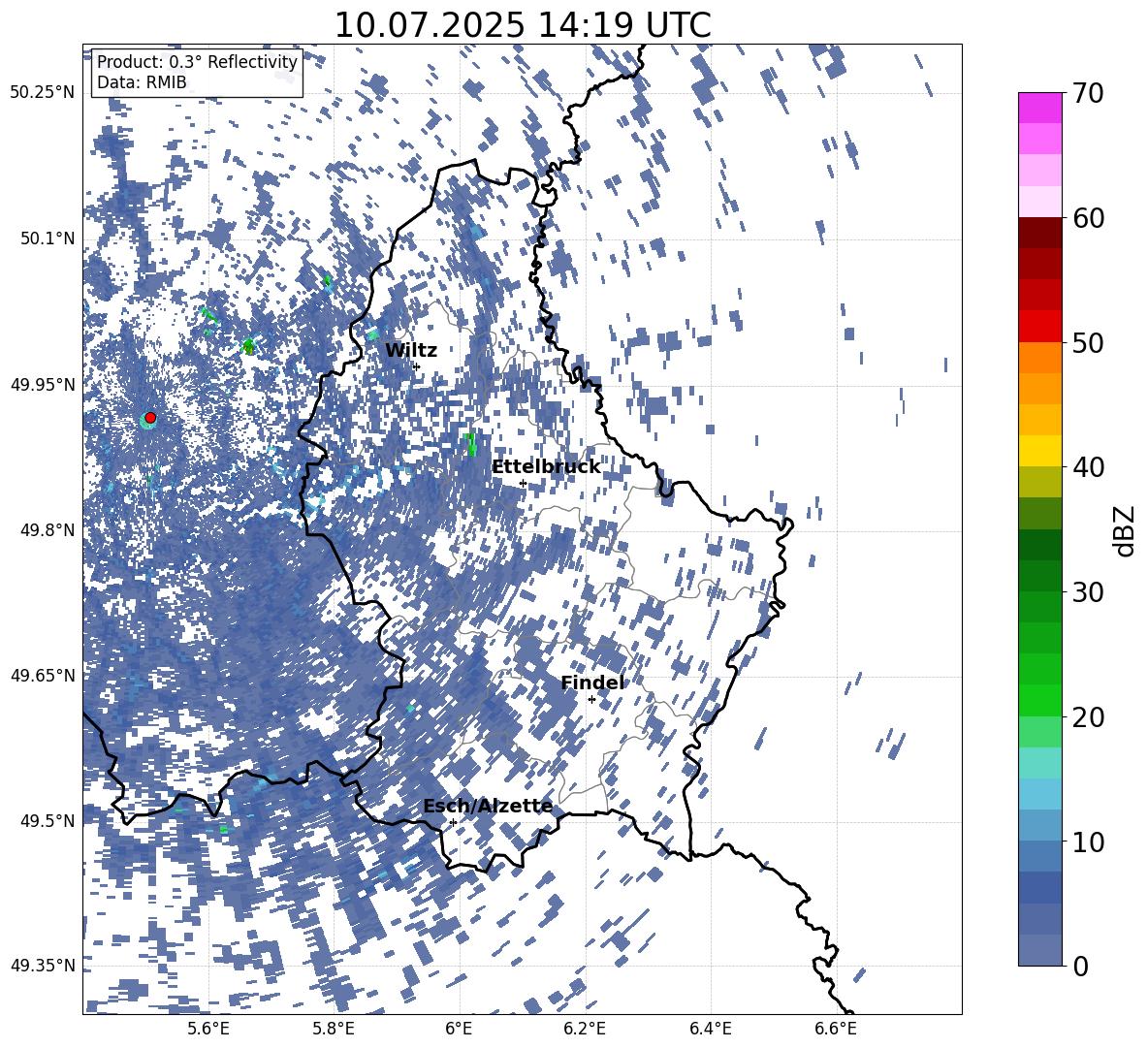Click the Findel location label
The width and height of the screenshot is (1148, 1048).
click(x=592, y=683)
